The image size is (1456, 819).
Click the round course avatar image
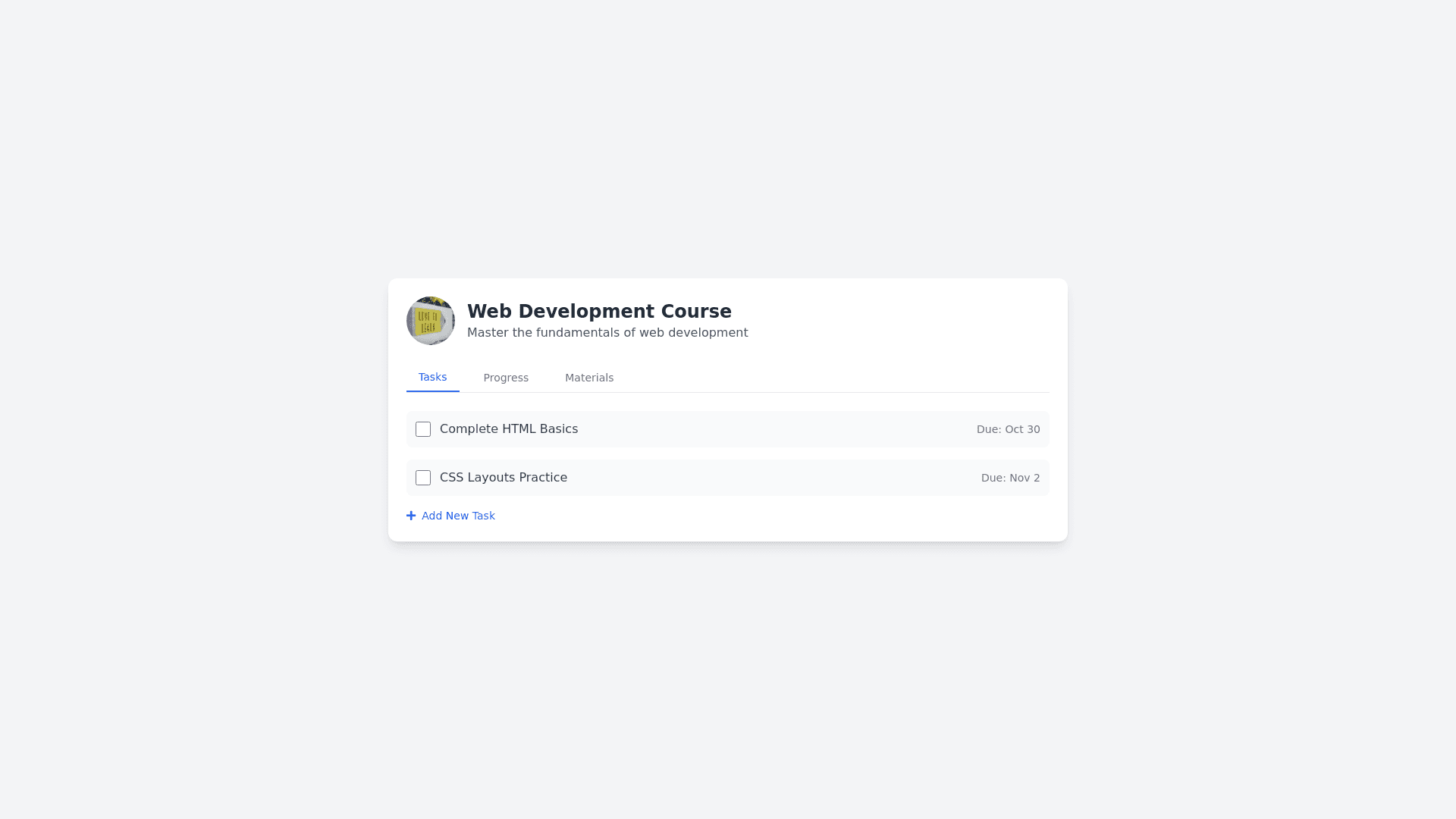[431, 321]
